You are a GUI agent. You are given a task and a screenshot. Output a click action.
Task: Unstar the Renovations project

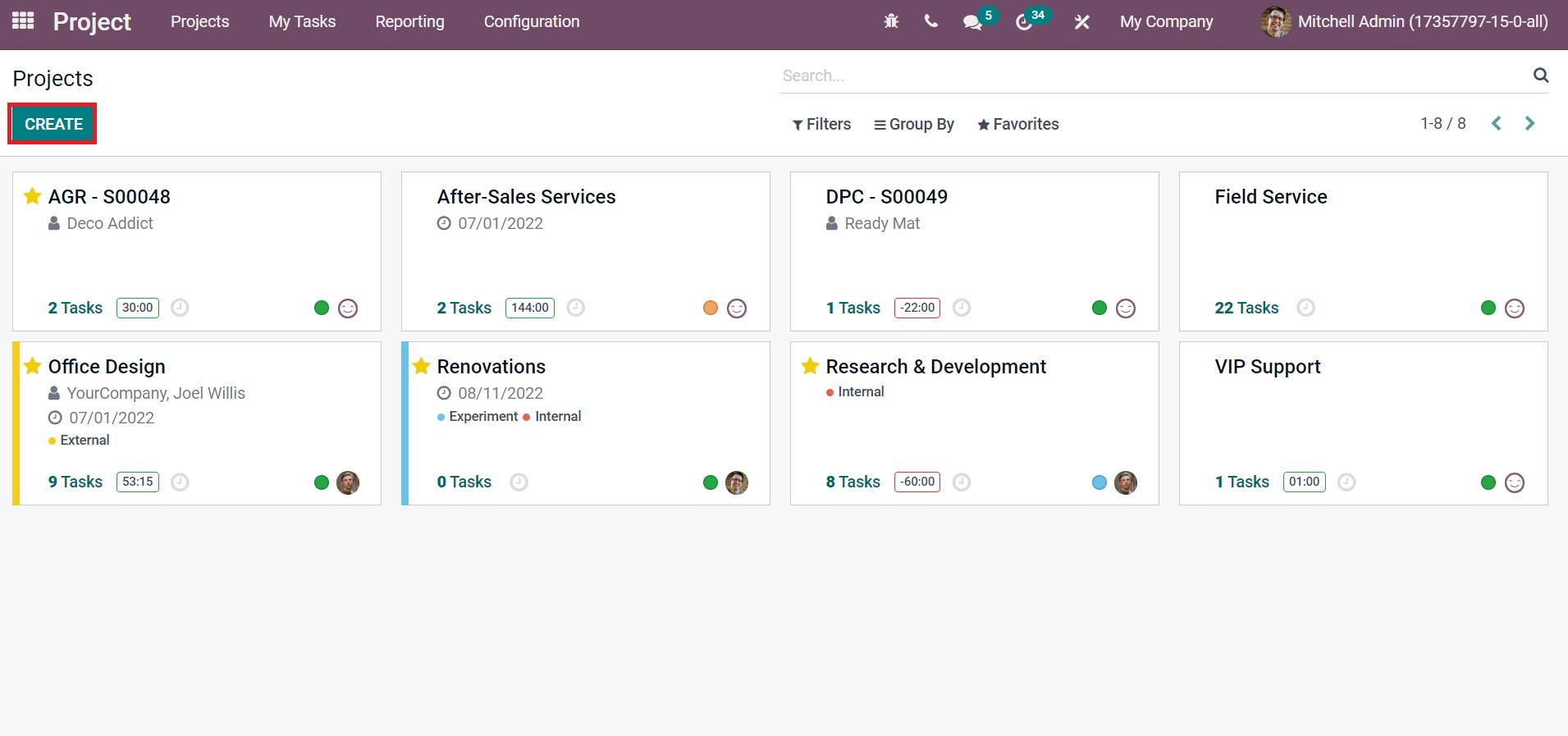(x=421, y=366)
